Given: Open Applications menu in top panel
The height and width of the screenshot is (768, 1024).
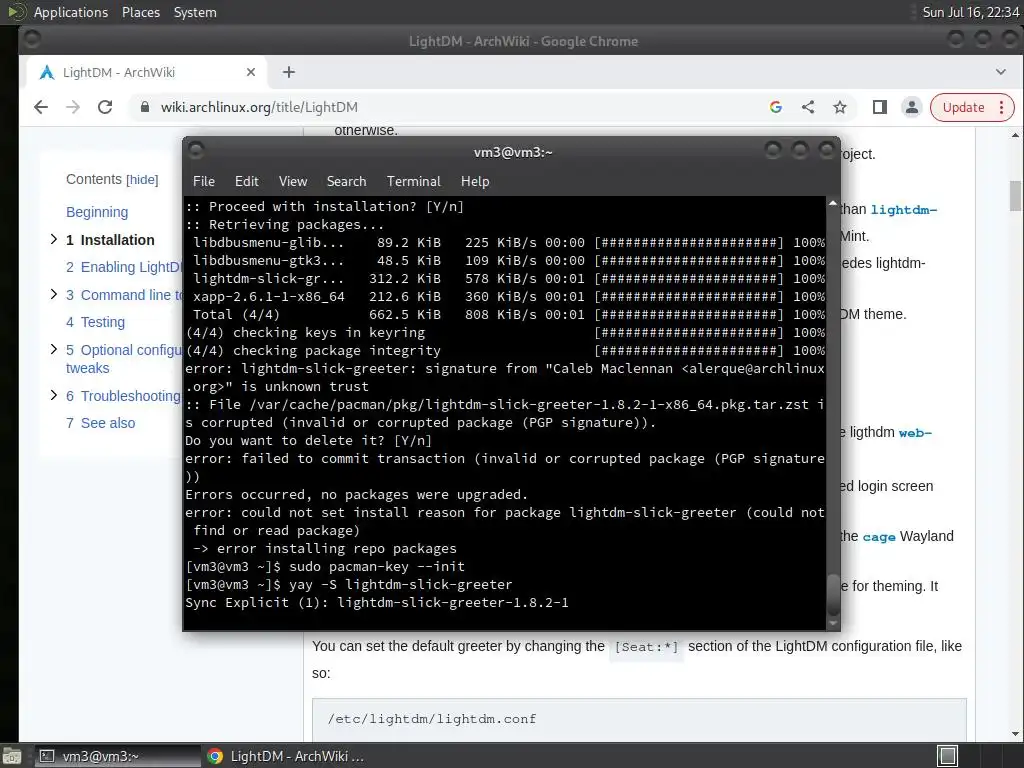Looking at the screenshot, I should pyautogui.click(x=71, y=12).
